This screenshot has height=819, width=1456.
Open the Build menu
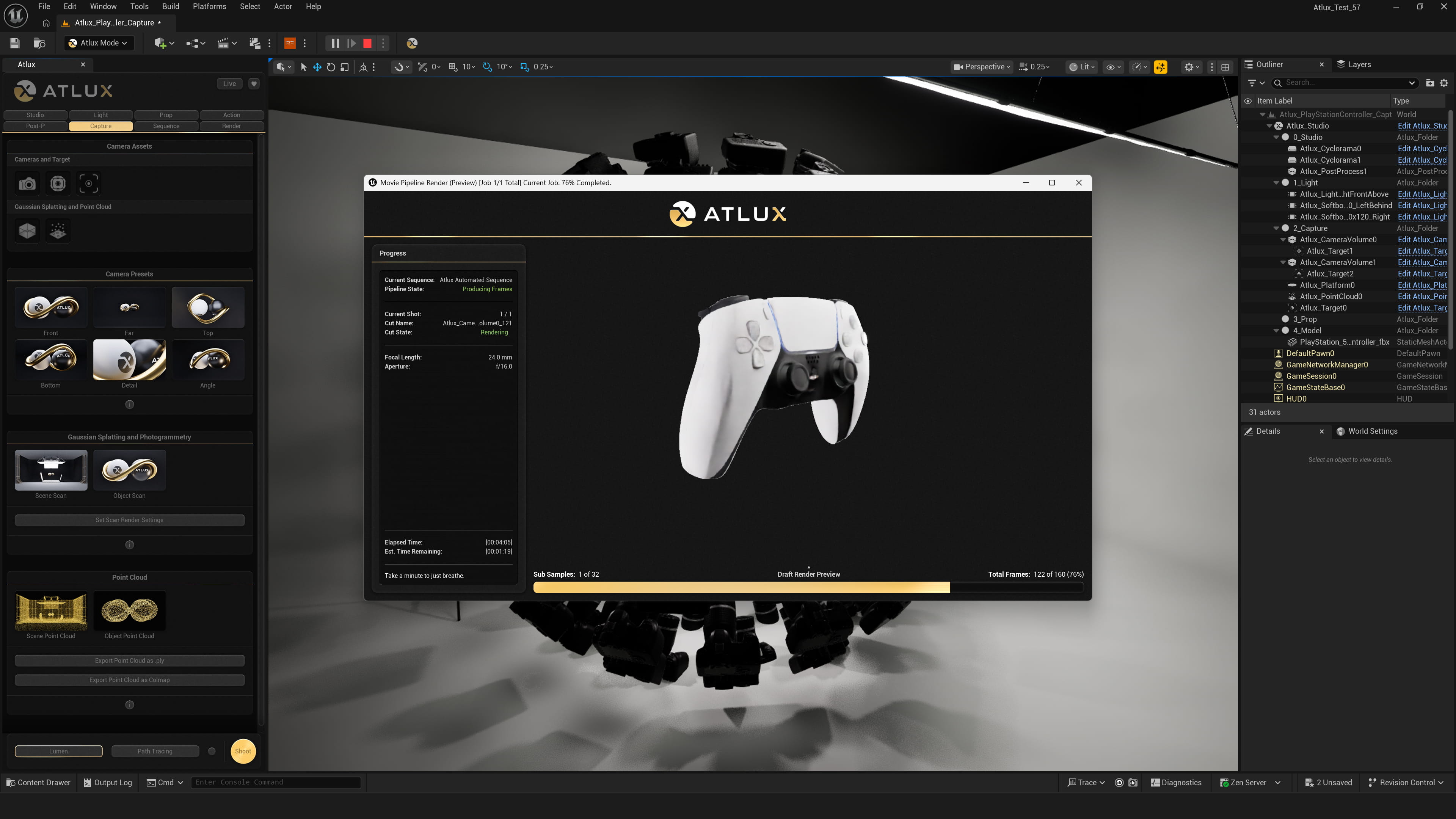point(170,6)
